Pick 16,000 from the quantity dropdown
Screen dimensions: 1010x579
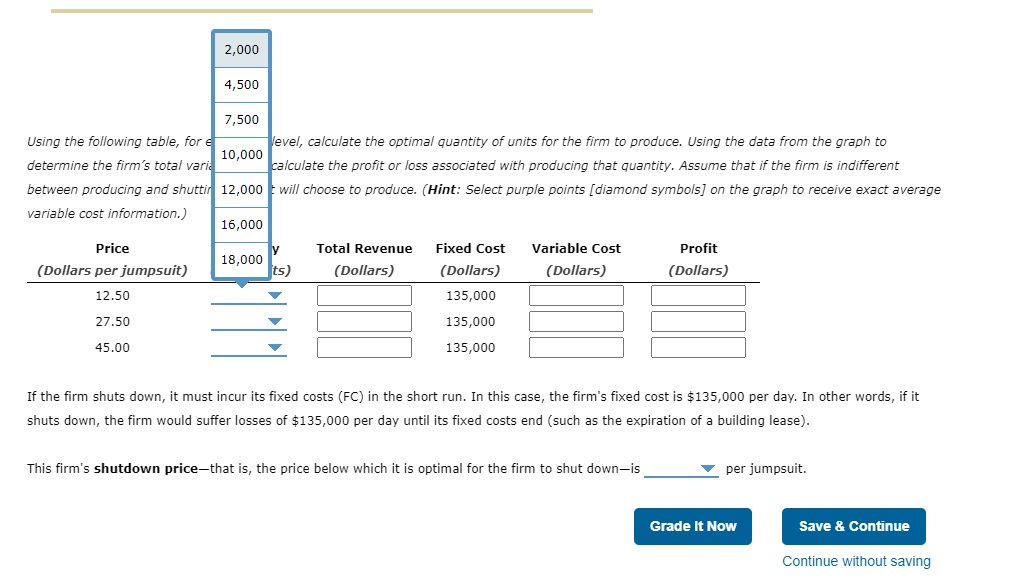[x=241, y=224]
